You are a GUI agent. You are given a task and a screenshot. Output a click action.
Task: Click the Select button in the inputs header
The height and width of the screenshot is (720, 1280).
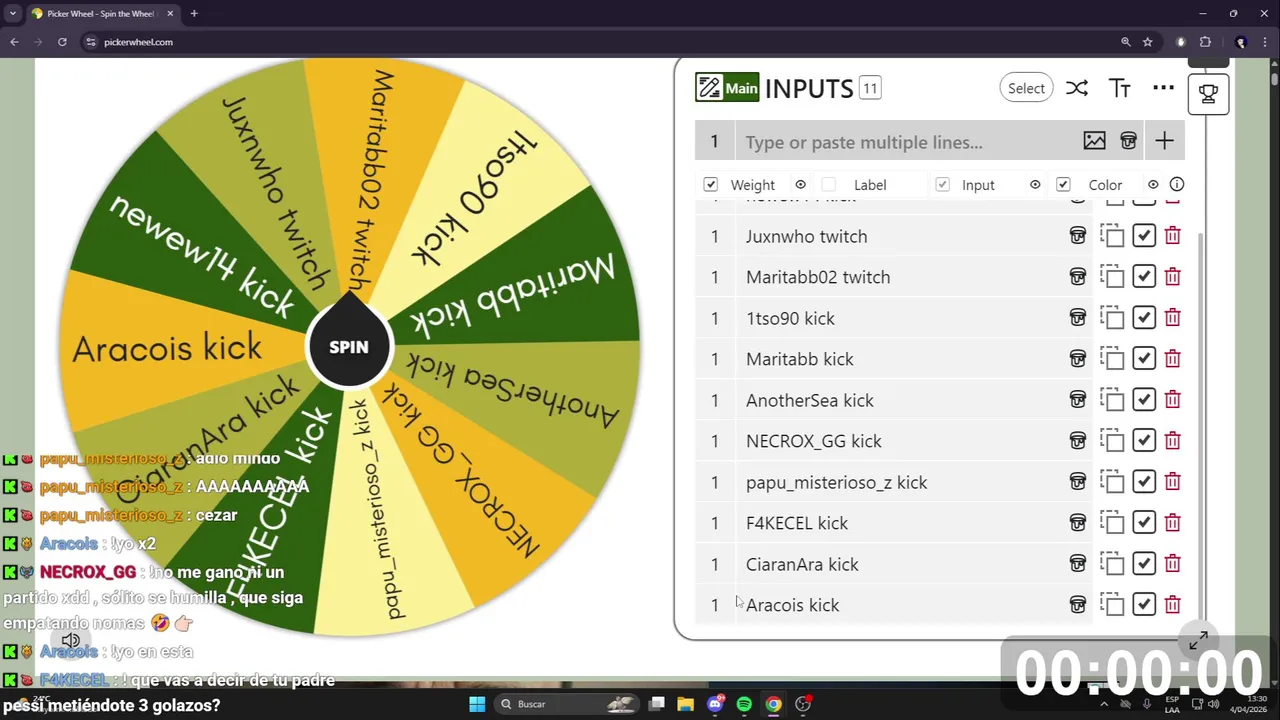point(1026,88)
